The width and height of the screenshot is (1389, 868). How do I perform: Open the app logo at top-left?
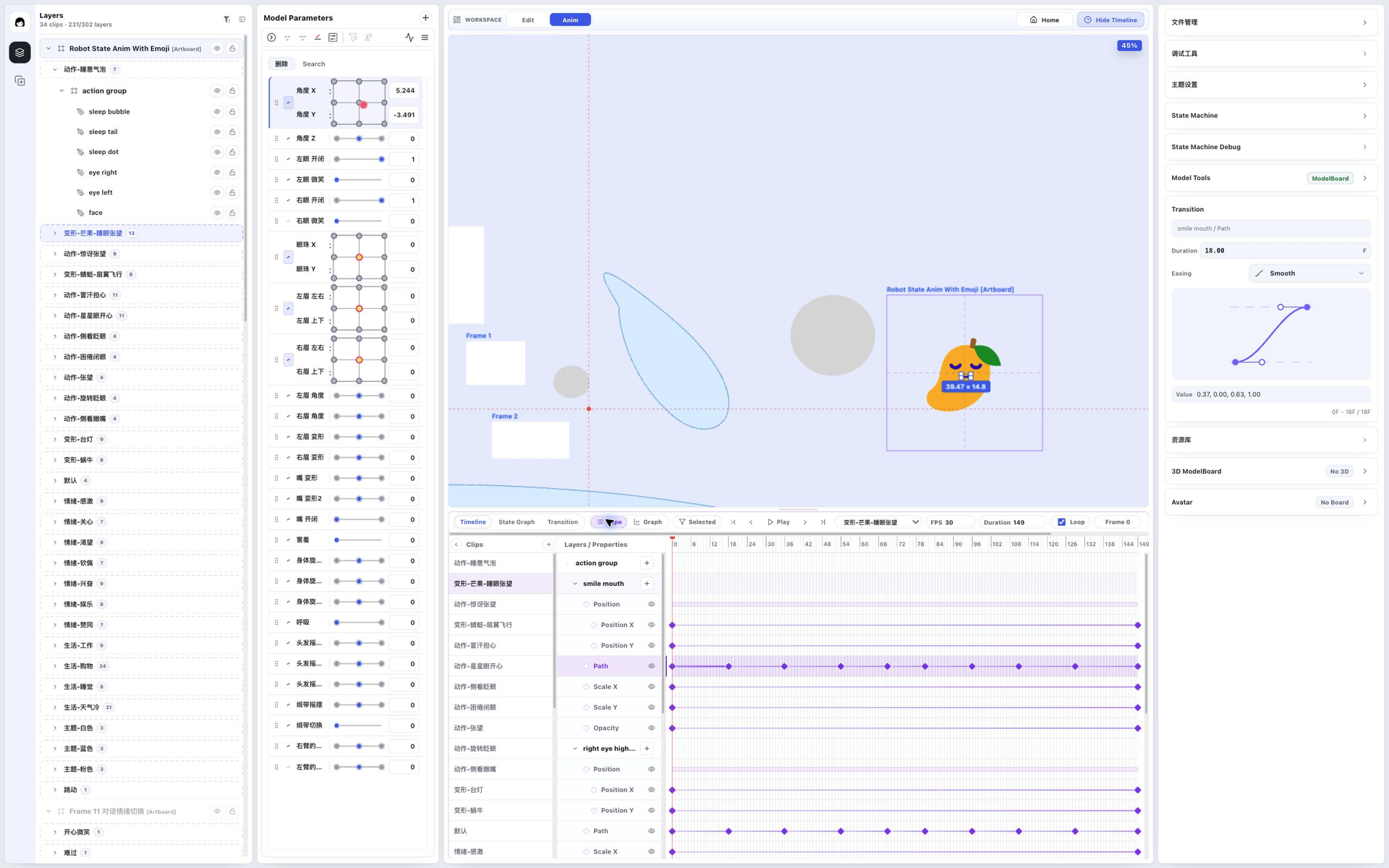(x=20, y=22)
